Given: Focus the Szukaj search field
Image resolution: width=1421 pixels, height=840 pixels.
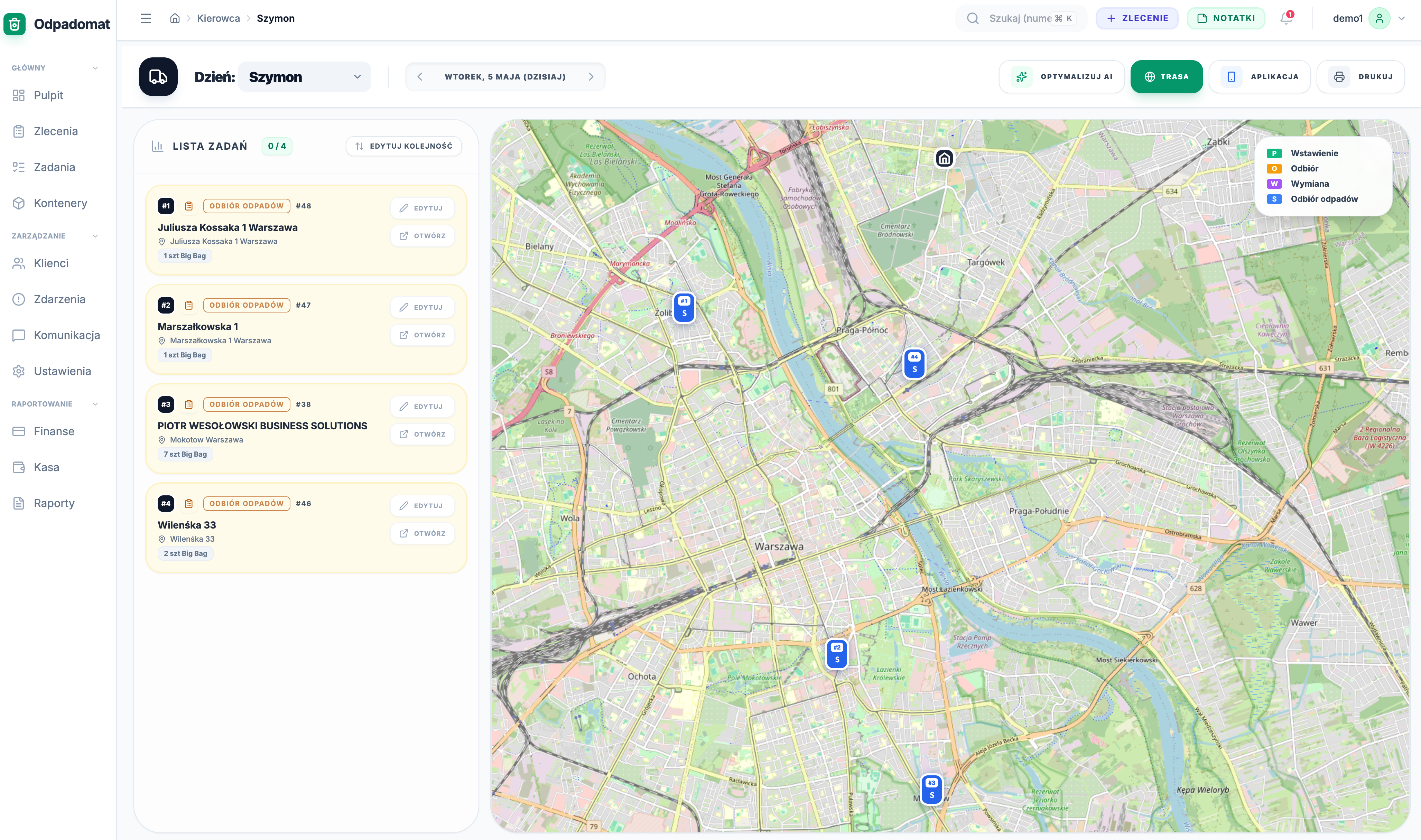Looking at the screenshot, I should pyautogui.click(x=1021, y=18).
